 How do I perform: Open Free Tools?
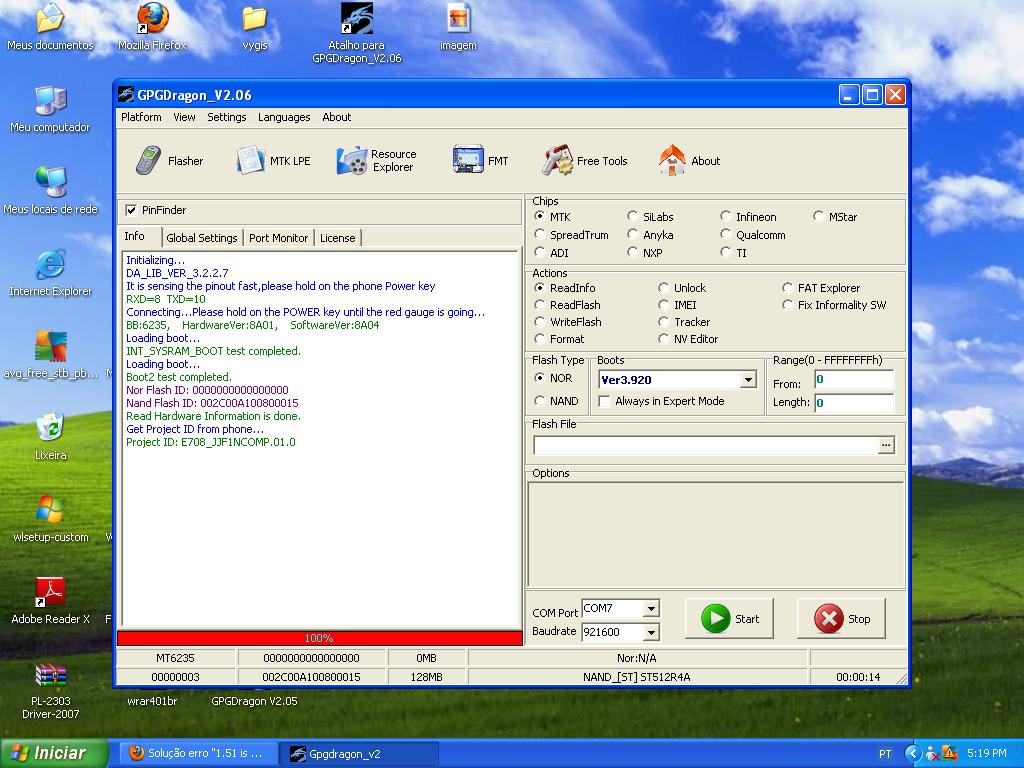coord(584,161)
